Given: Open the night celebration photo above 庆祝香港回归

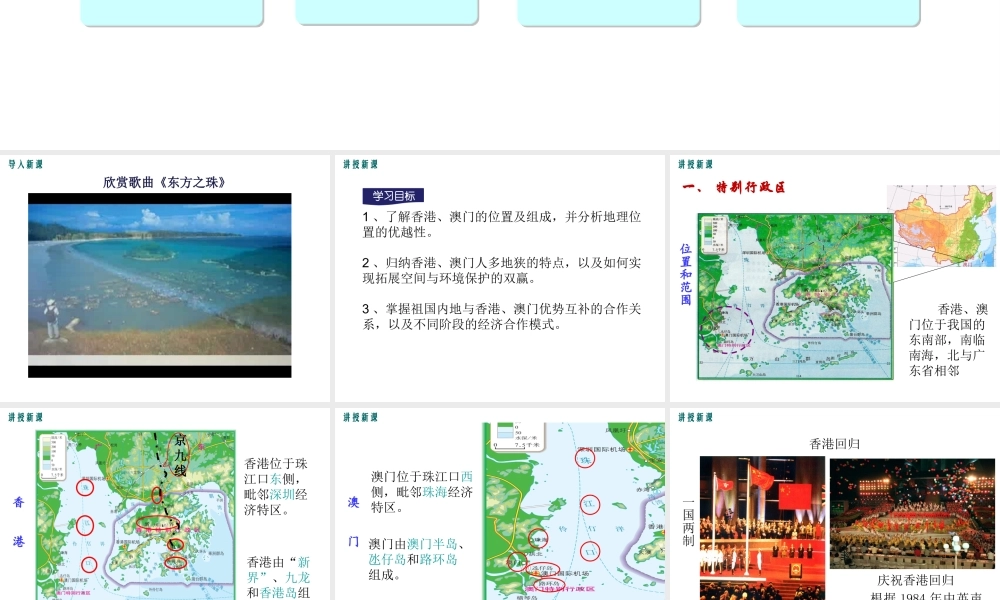Looking at the screenshot, I should click(x=912, y=513).
